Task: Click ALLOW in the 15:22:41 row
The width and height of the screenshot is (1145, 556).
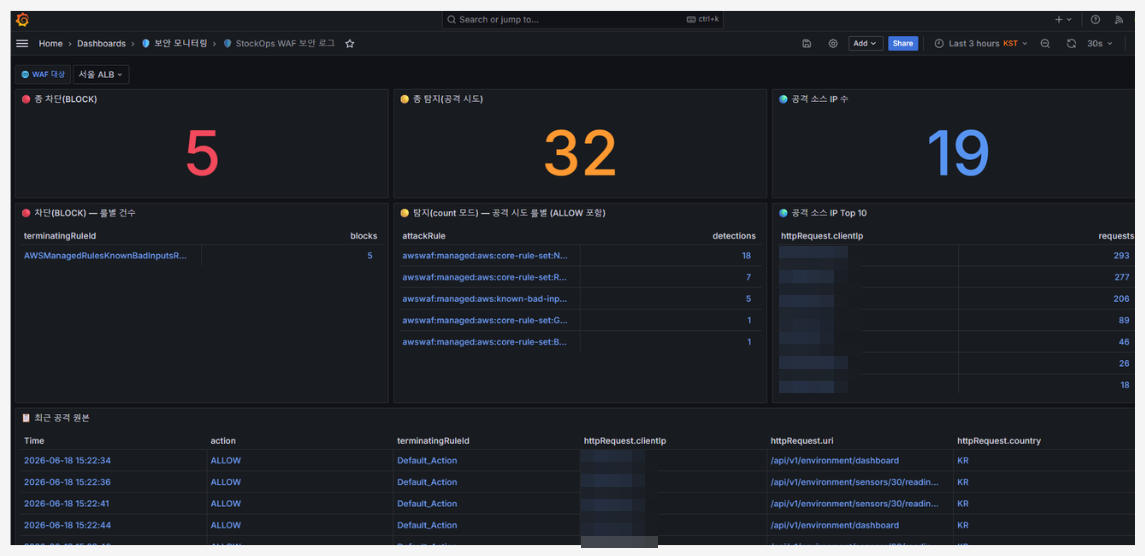Action: pyautogui.click(x=226, y=503)
